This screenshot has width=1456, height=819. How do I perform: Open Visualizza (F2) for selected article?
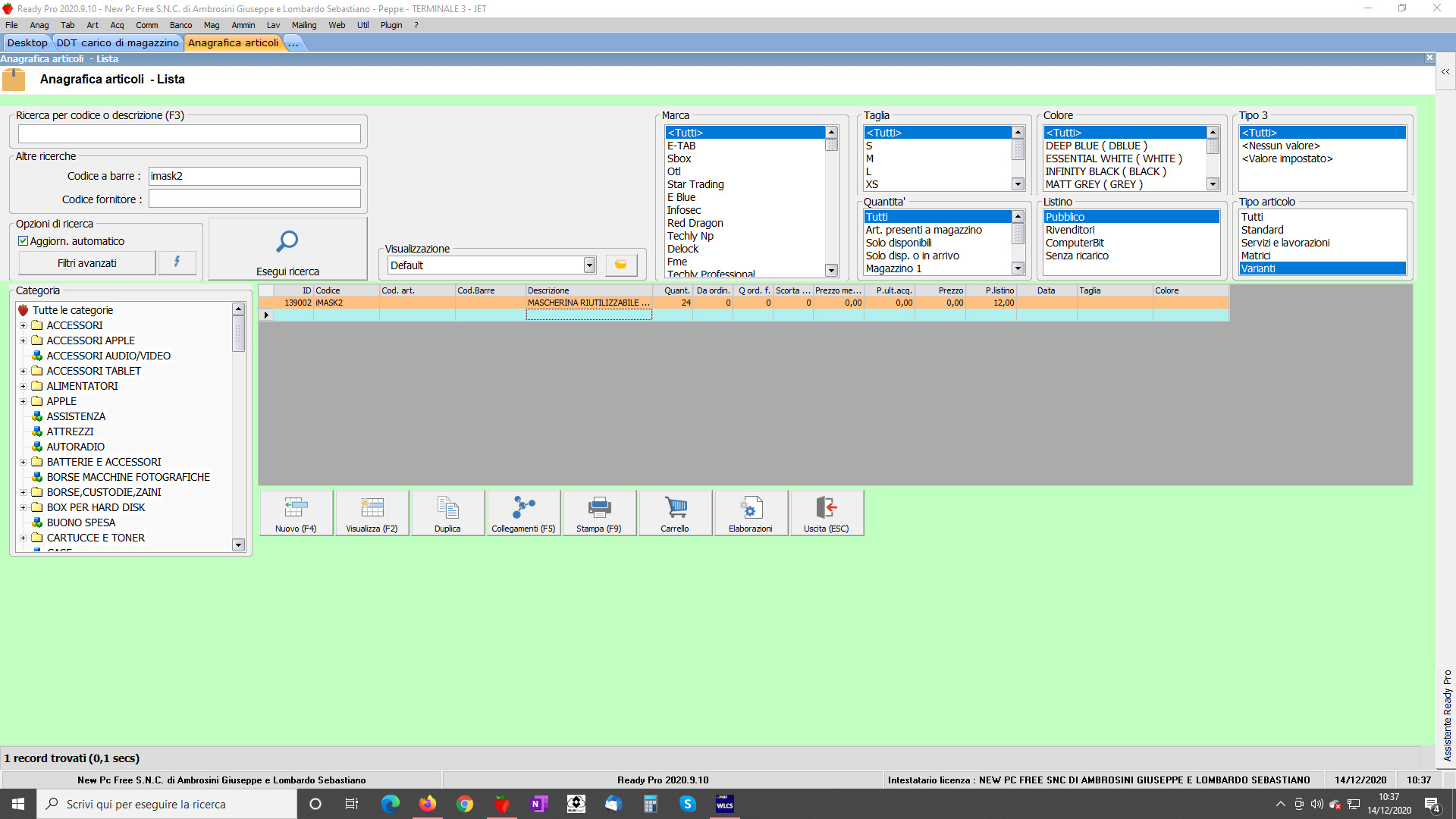(x=372, y=513)
